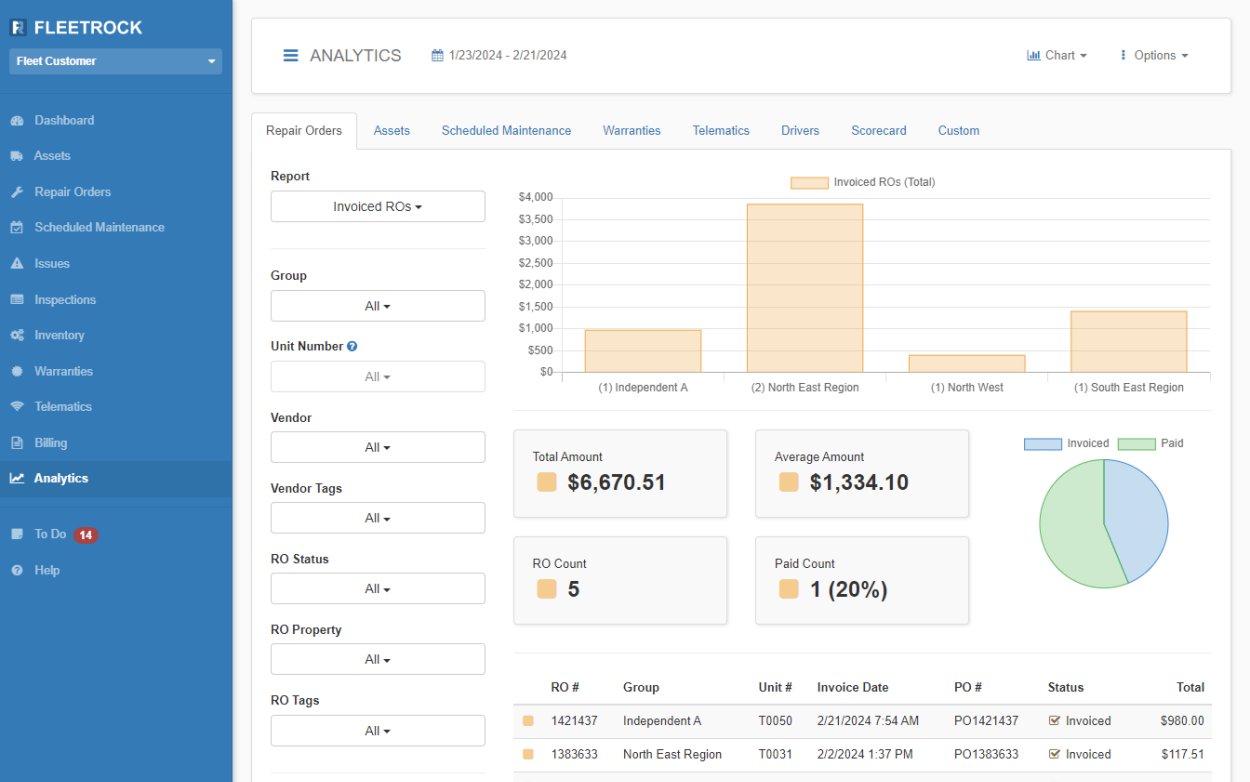Screen dimensions: 1250x782
Task: Click the North East Region chart bar
Action: (804, 288)
